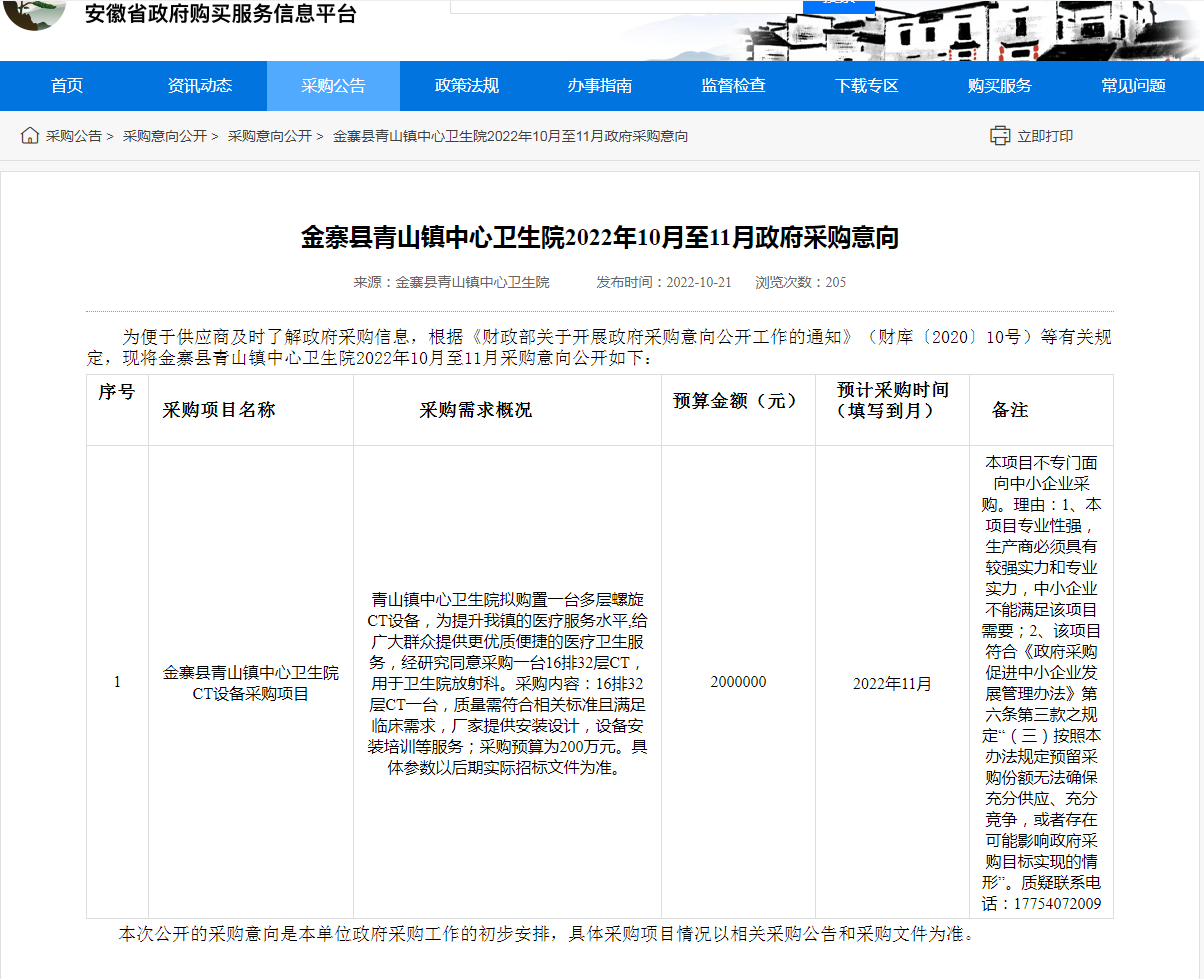Click 立即打印 link
Viewport: 1204px width, 979px height.
coord(1045,136)
